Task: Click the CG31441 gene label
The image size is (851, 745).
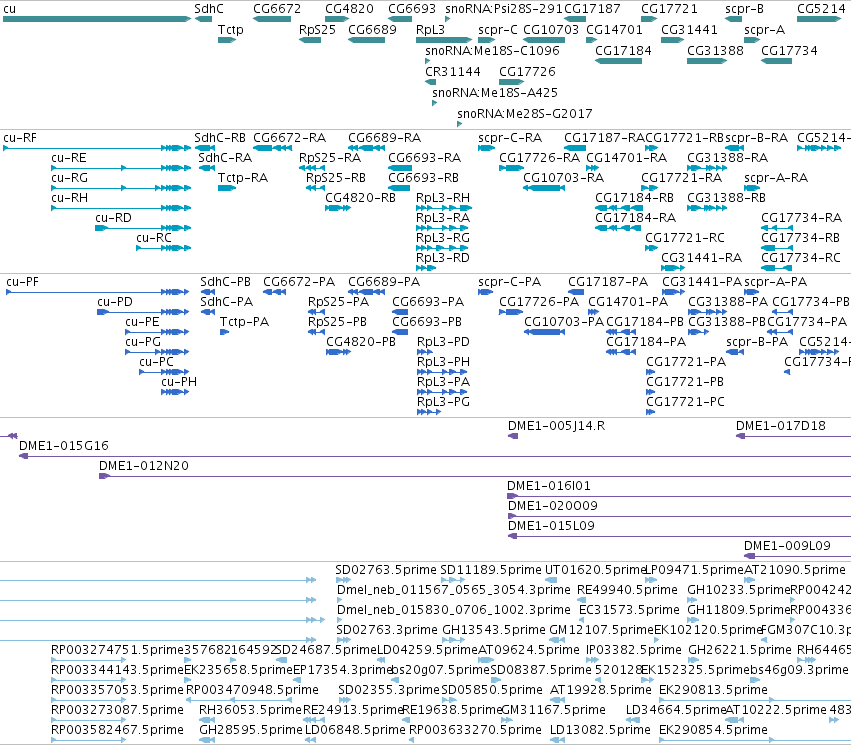Action: tap(689, 30)
